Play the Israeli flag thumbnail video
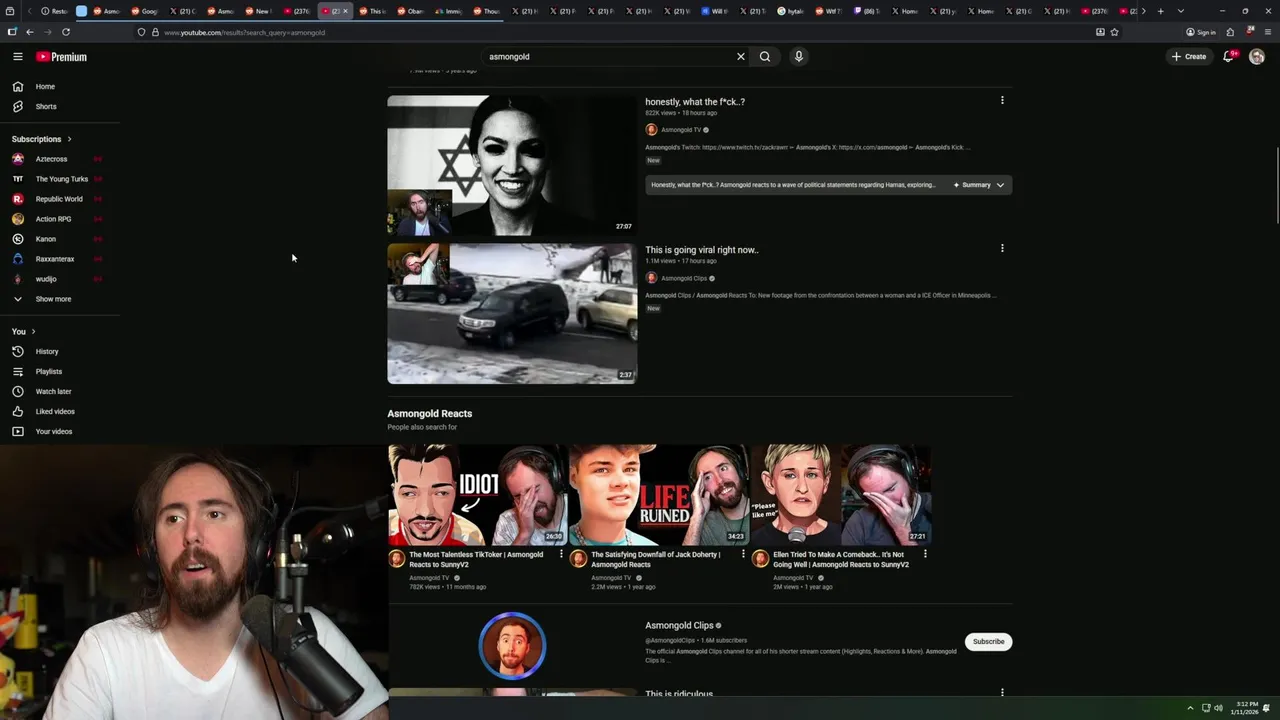1280x720 pixels. (x=512, y=165)
